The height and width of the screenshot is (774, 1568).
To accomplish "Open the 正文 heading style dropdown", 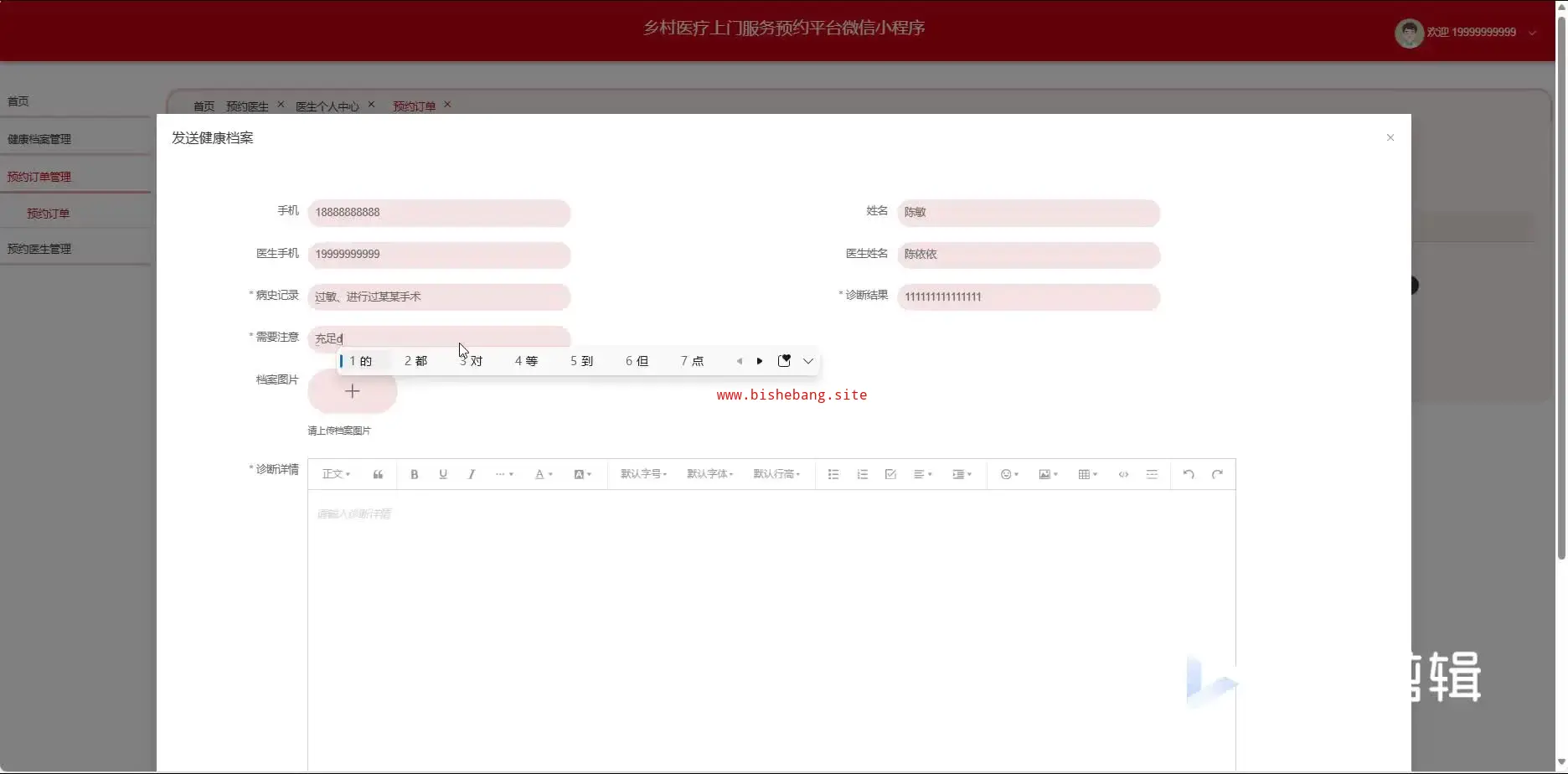I will (x=336, y=474).
